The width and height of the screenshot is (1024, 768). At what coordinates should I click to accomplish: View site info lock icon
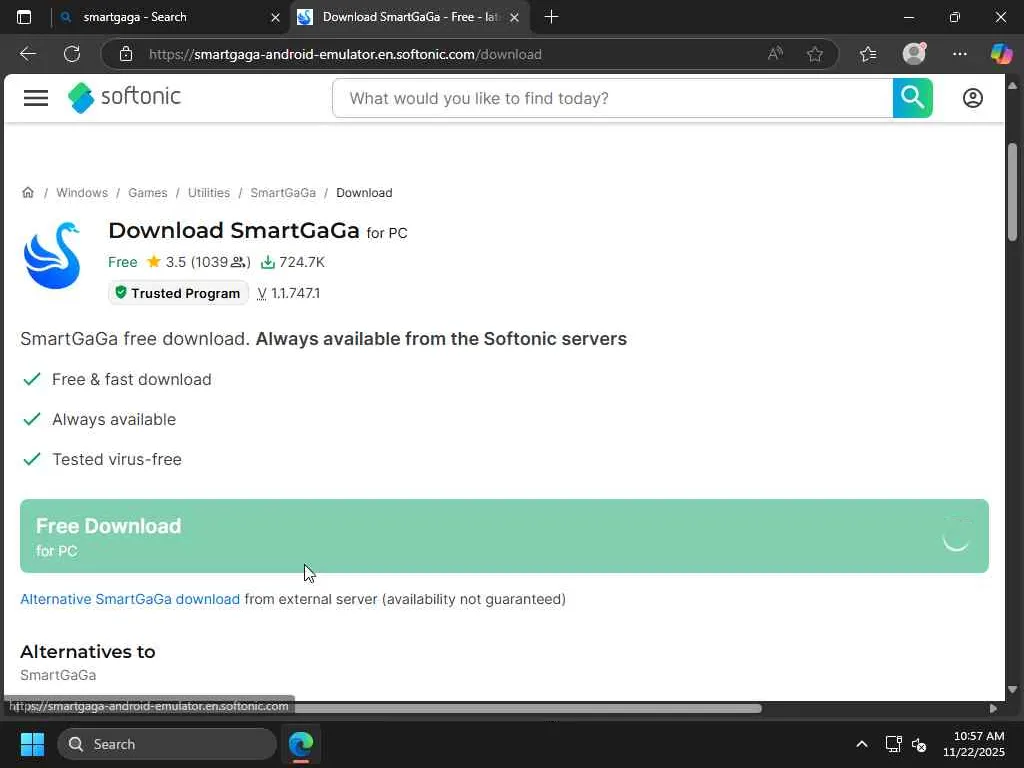(126, 54)
